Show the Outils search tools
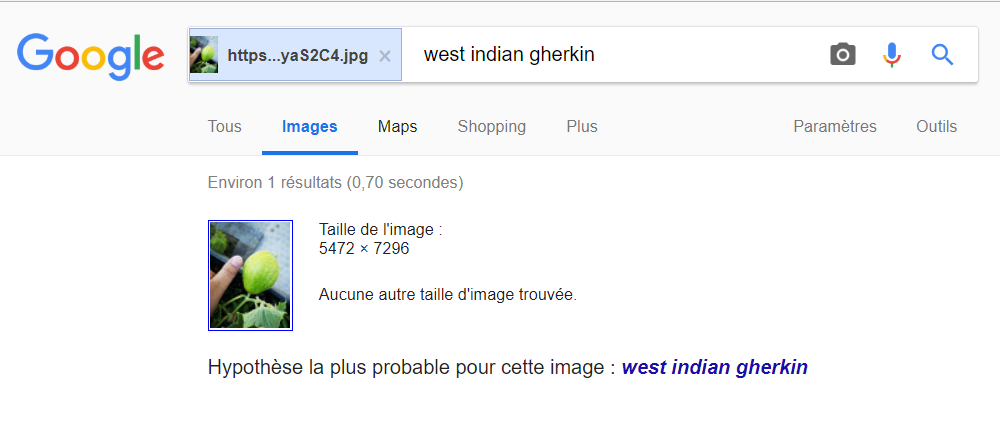The width and height of the screenshot is (1000, 434). (936, 127)
